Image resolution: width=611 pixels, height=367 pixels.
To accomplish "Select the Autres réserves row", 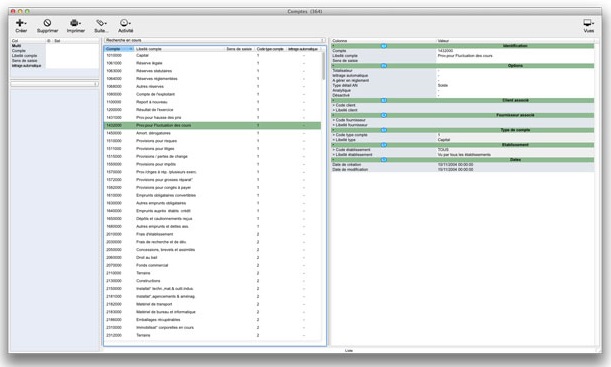I will tap(213, 86).
